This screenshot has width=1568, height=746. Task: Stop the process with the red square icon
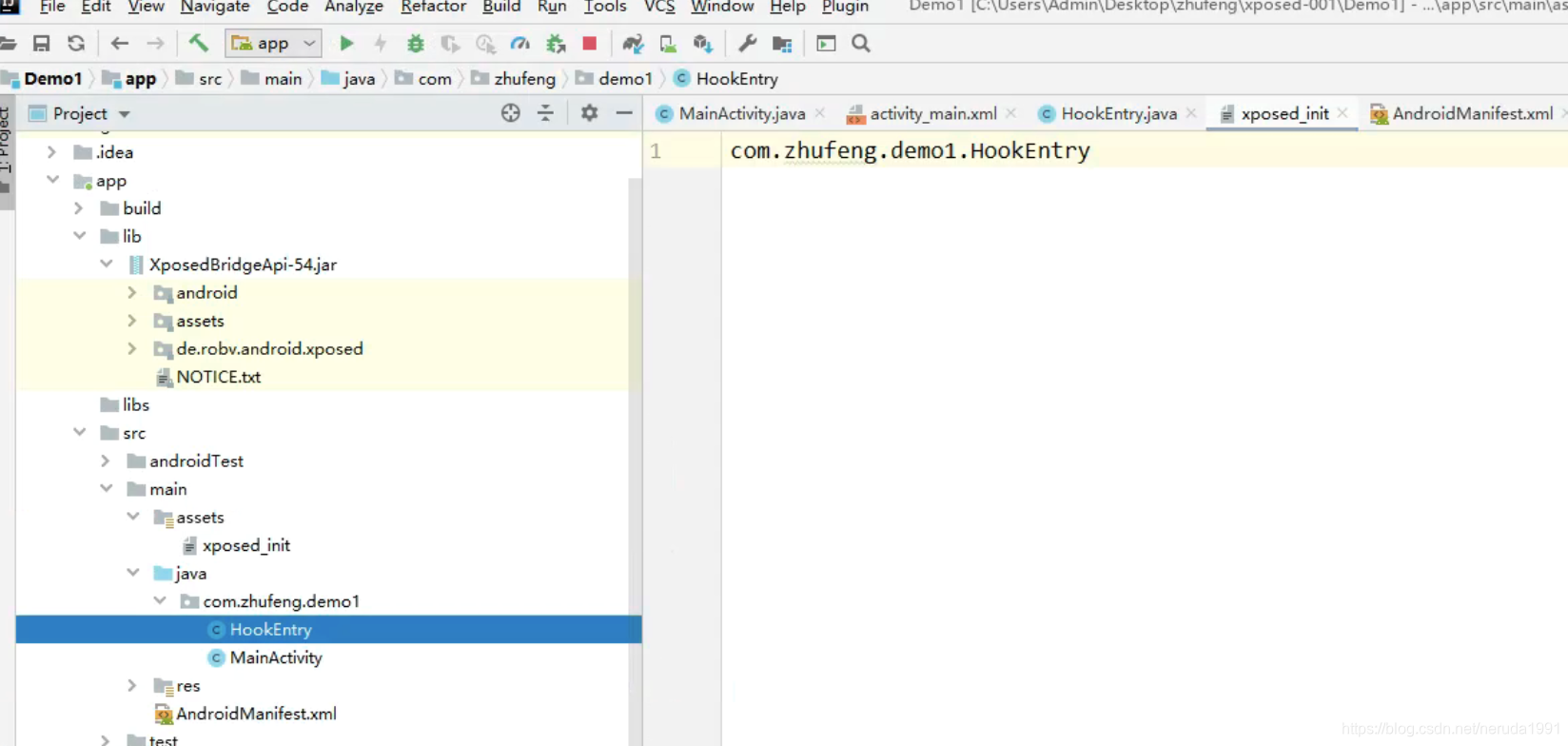(590, 44)
